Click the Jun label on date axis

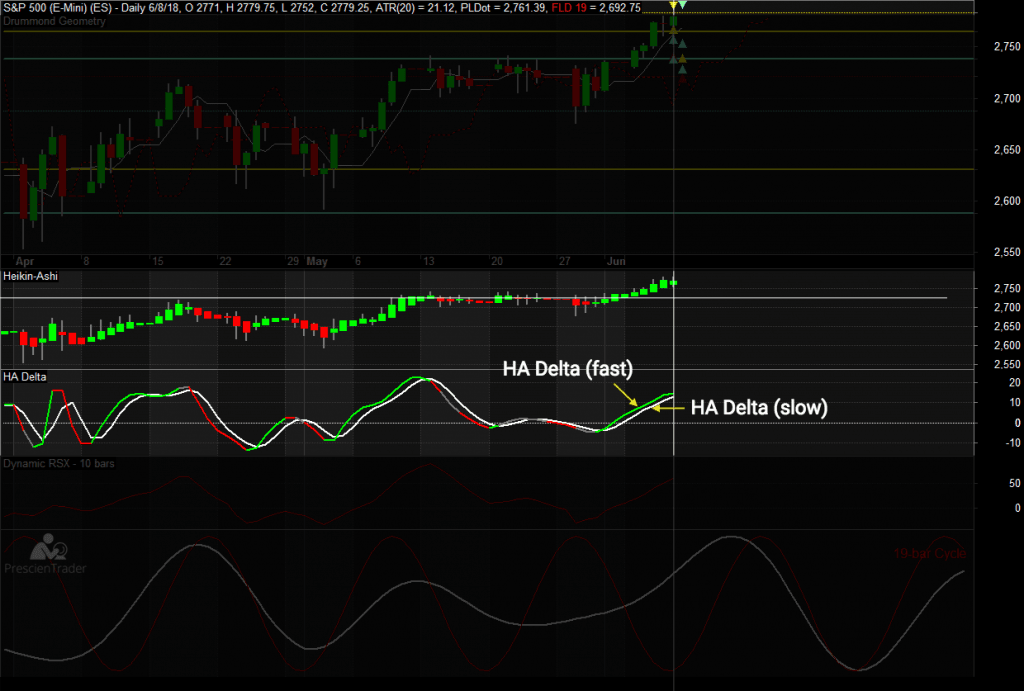point(616,261)
